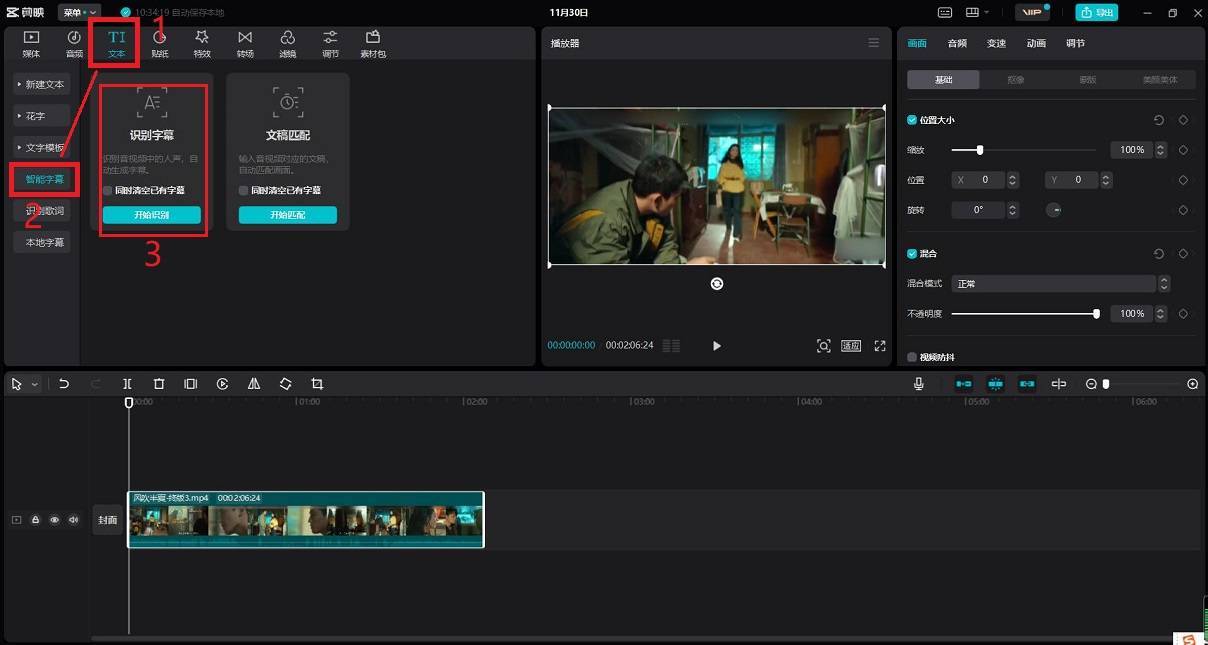Zoom in the timeline with plus icon
The width and height of the screenshot is (1208, 645).
[1193, 384]
